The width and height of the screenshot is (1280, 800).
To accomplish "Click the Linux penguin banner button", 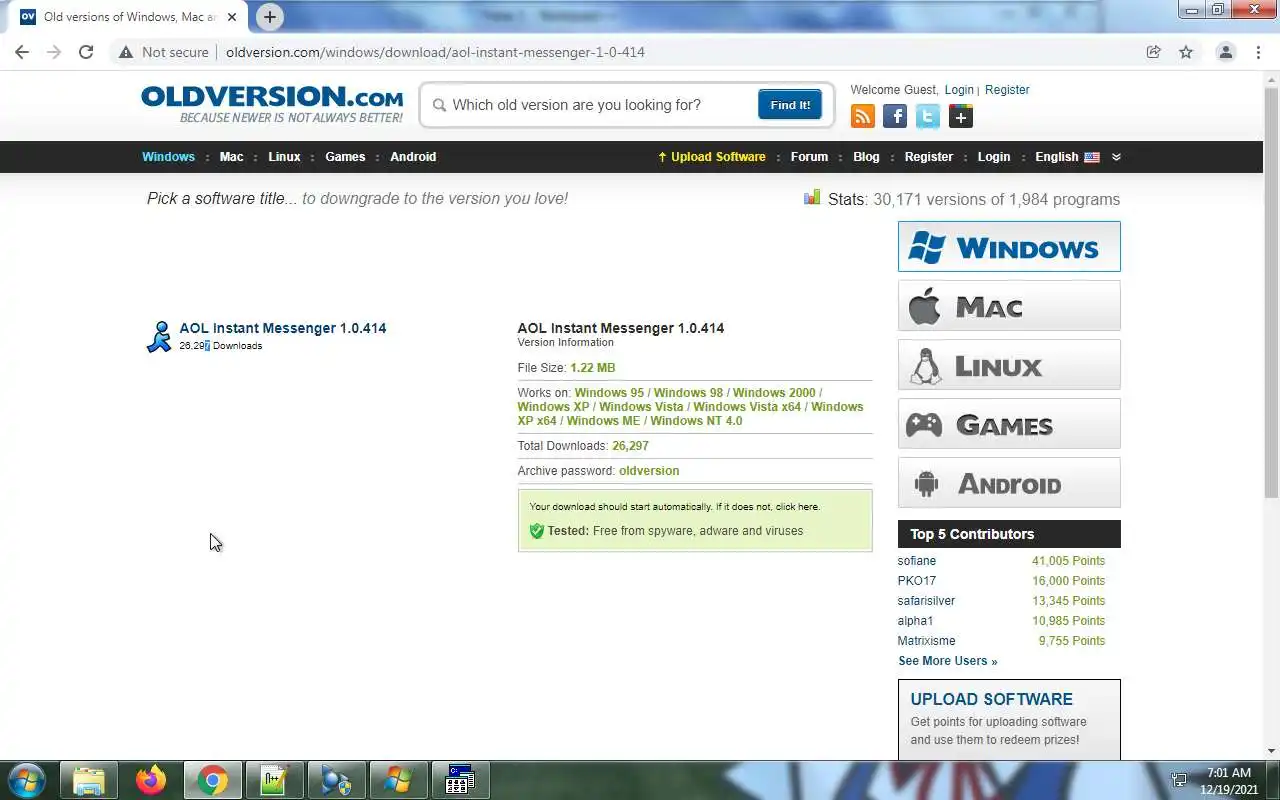I will (1009, 364).
